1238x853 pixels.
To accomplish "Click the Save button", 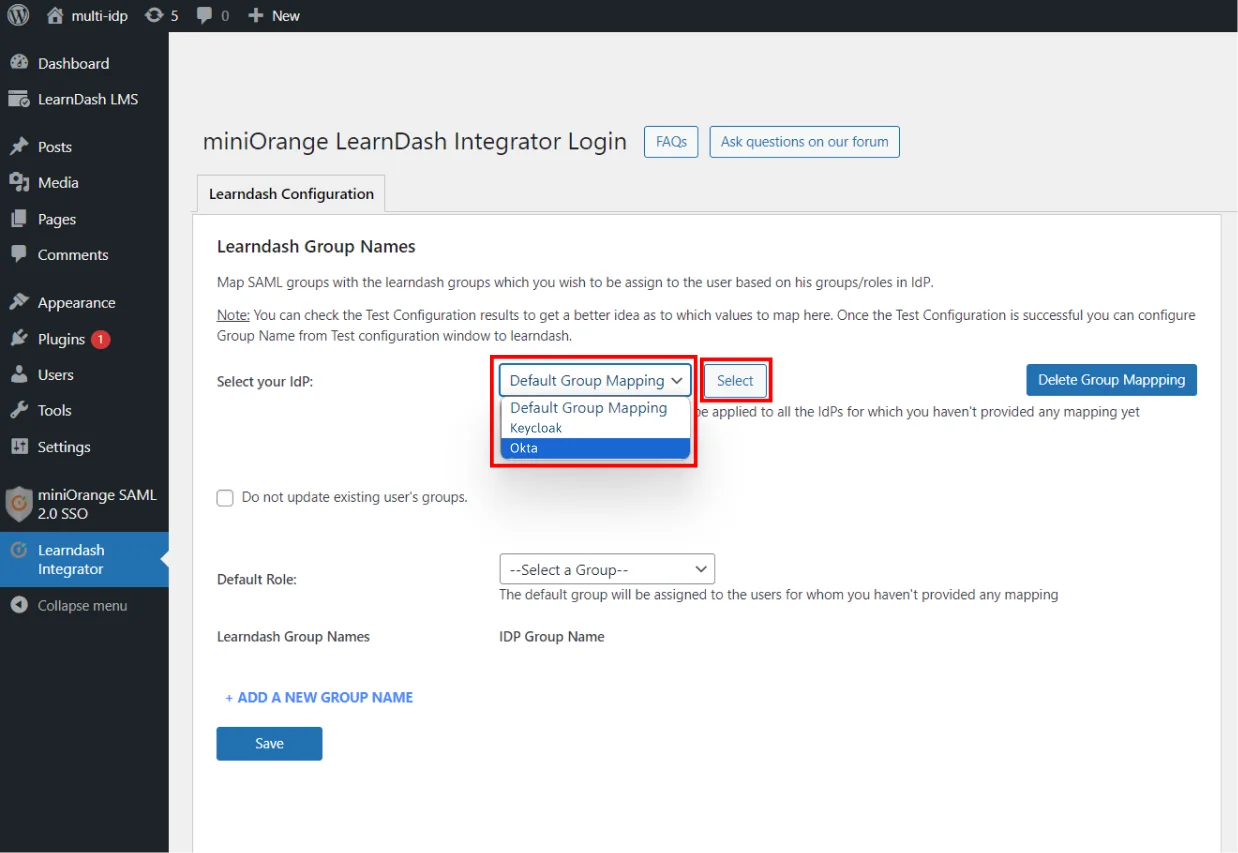I will coord(269,744).
